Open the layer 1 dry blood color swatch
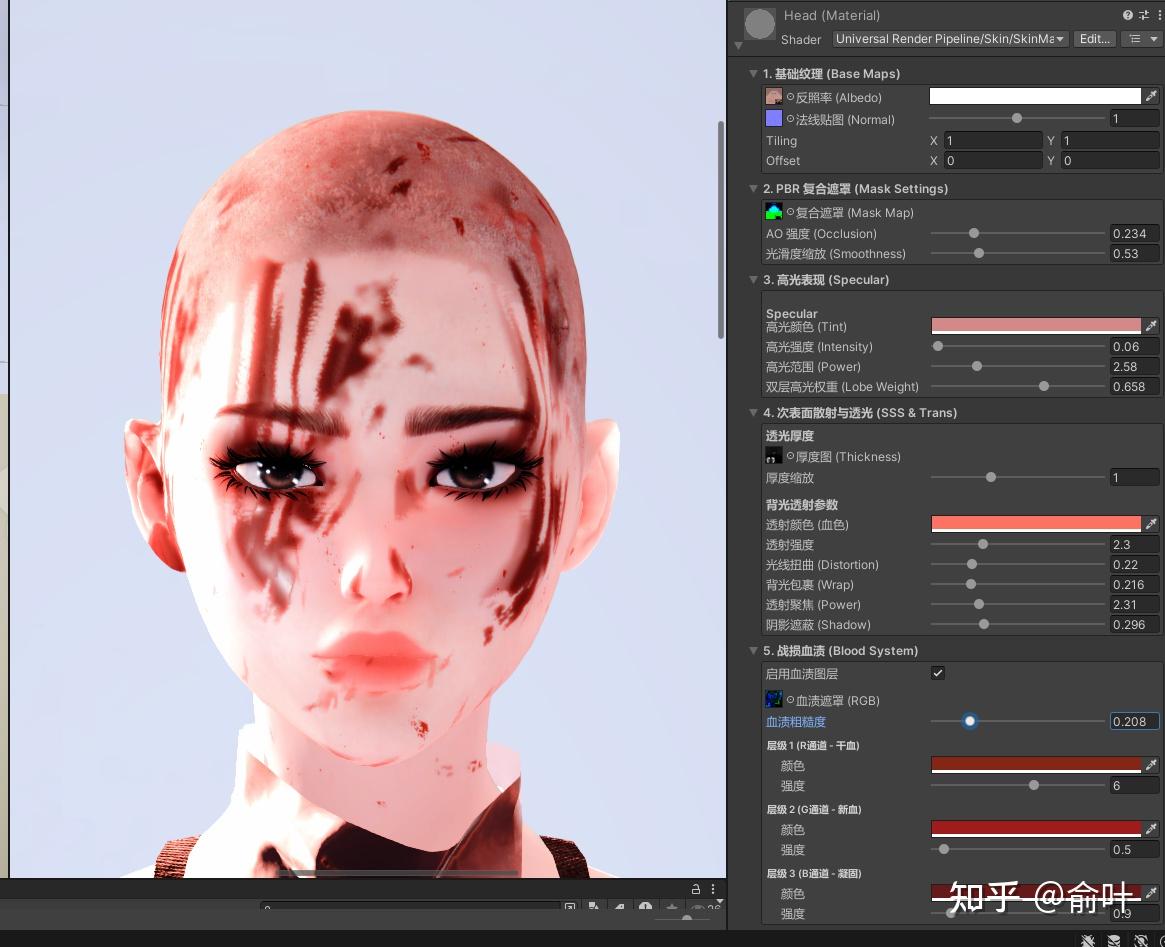The image size is (1165, 947). (1035, 764)
